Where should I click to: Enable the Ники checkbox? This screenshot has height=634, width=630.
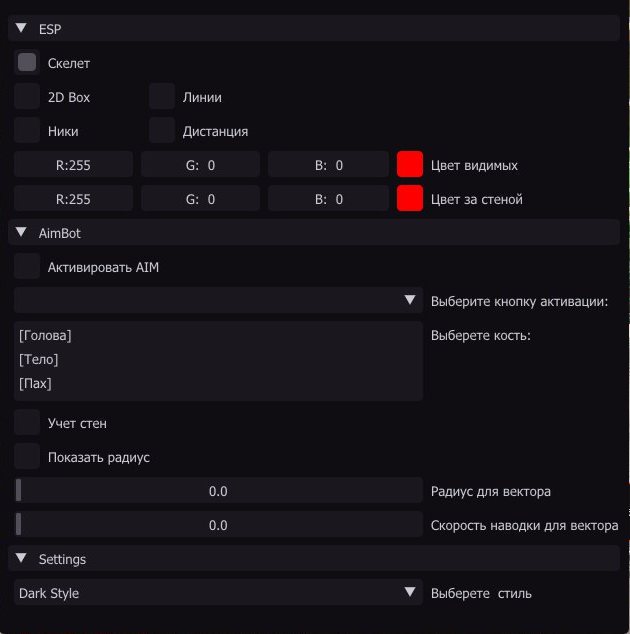(x=27, y=131)
